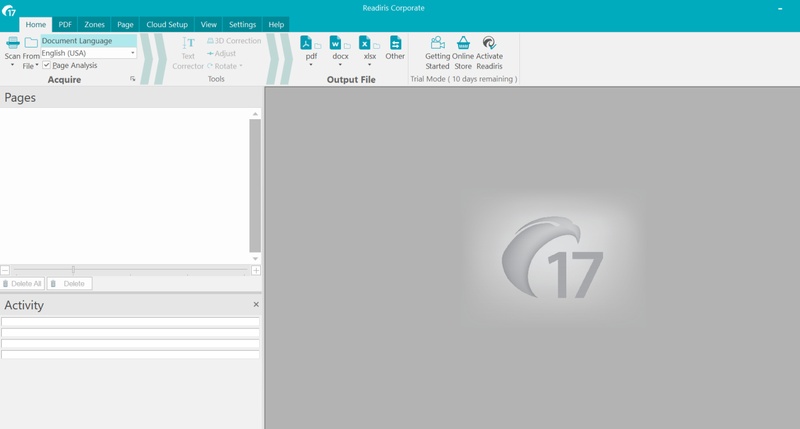This screenshot has width=800, height=429.
Task: Click the 3D Correction tool
Action: [234, 41]
